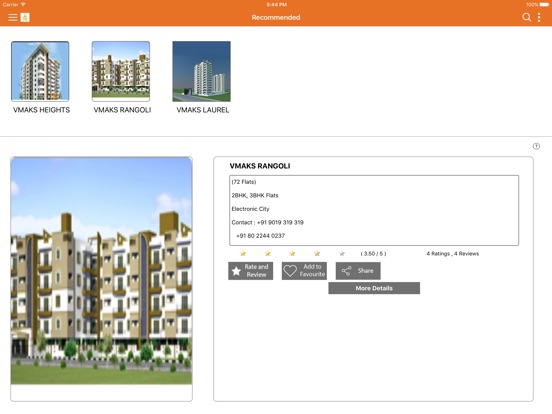Select the second rating star
Image resolution: width=552 pixels, height=414 pixels.
[x=268, y=253]
